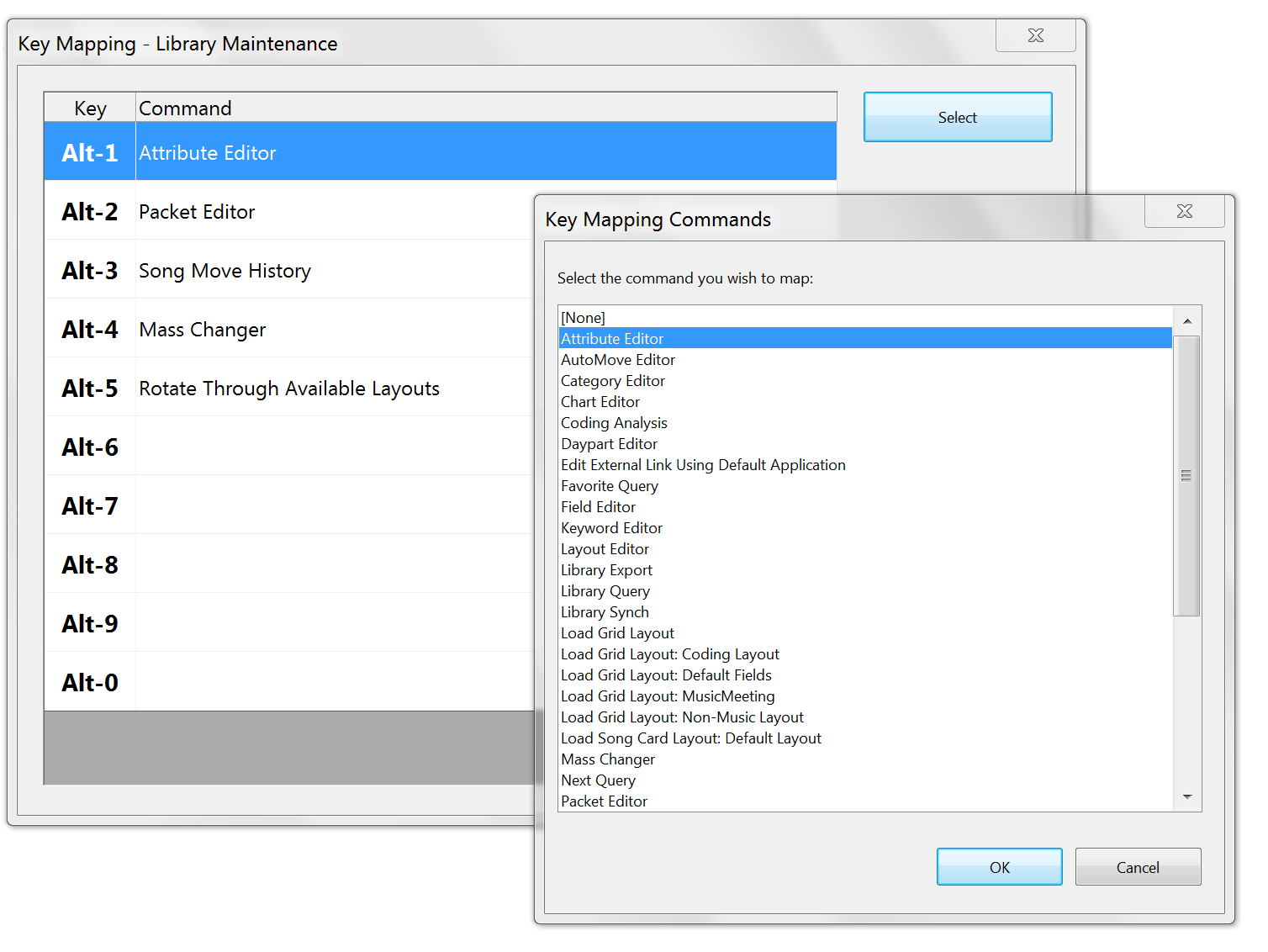Cancel the command mapping dialog
The width and height of the screenshot is (1268, 952).
coord(1137,867)
